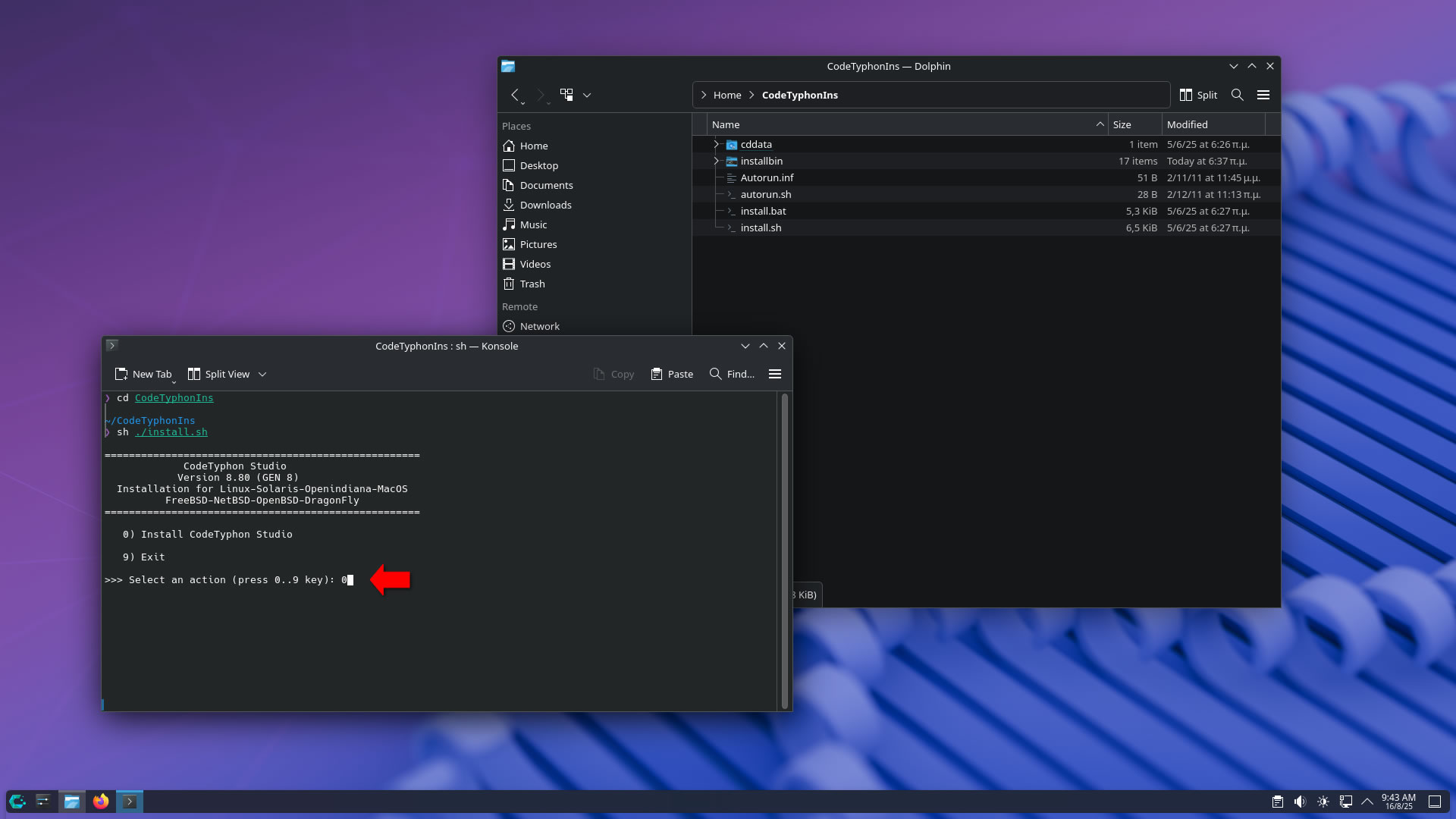The width and height of the screenshot is (1456, 819).
Task: Select autorun.sh file
Action: coord(765,194)
